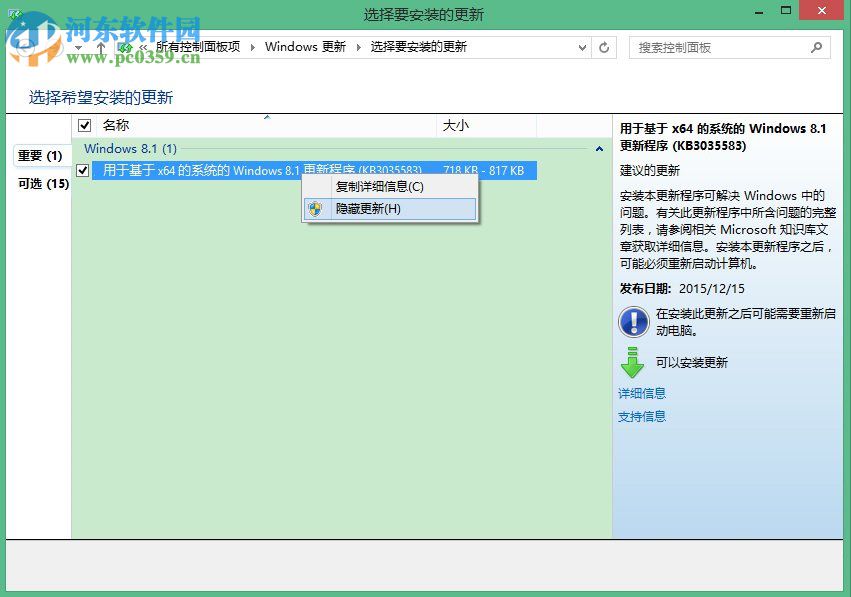Click the green download arrow beside 可以安装更新
Image resolution: width=851 pixels, height=597 pixels.
tap(633, 362)
